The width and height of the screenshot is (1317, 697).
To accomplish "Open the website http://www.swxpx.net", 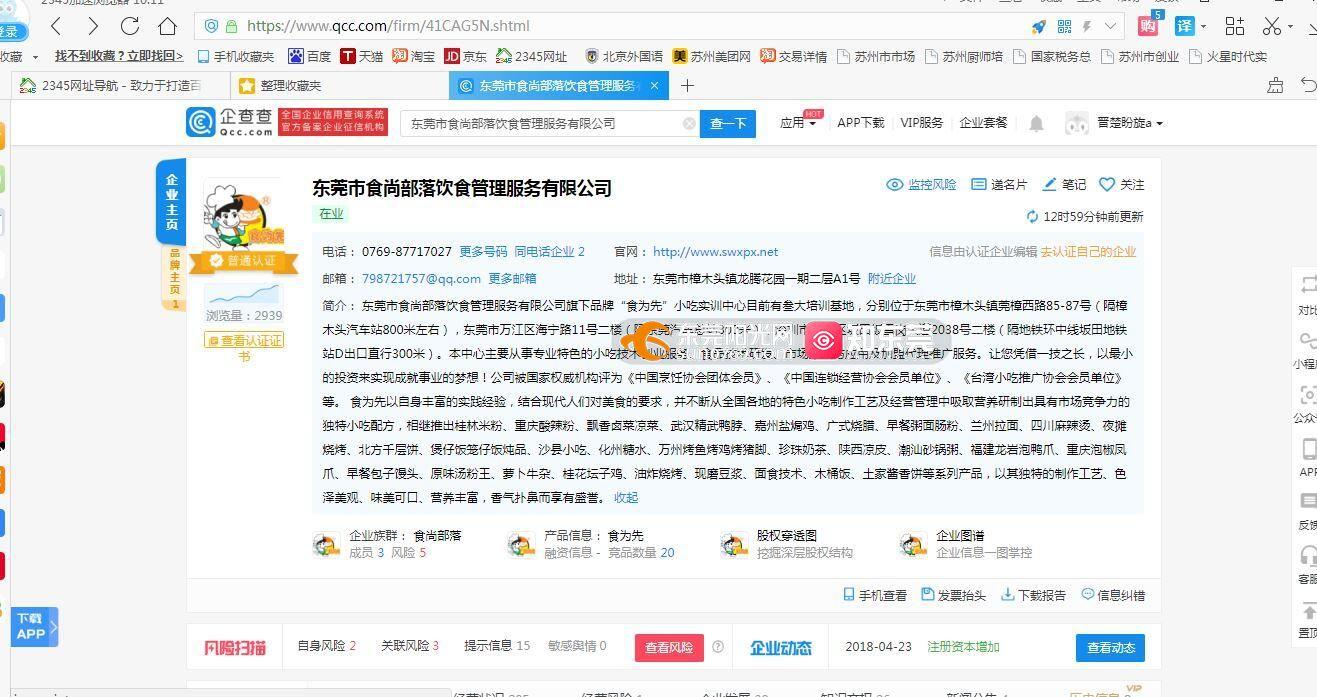I will (715, 252).
